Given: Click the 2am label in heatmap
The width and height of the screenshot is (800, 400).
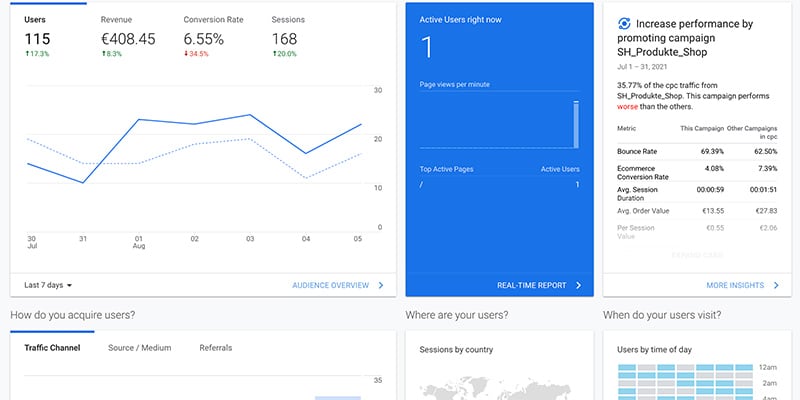Looking at the screenshot, I should click(x=769, y=383).
